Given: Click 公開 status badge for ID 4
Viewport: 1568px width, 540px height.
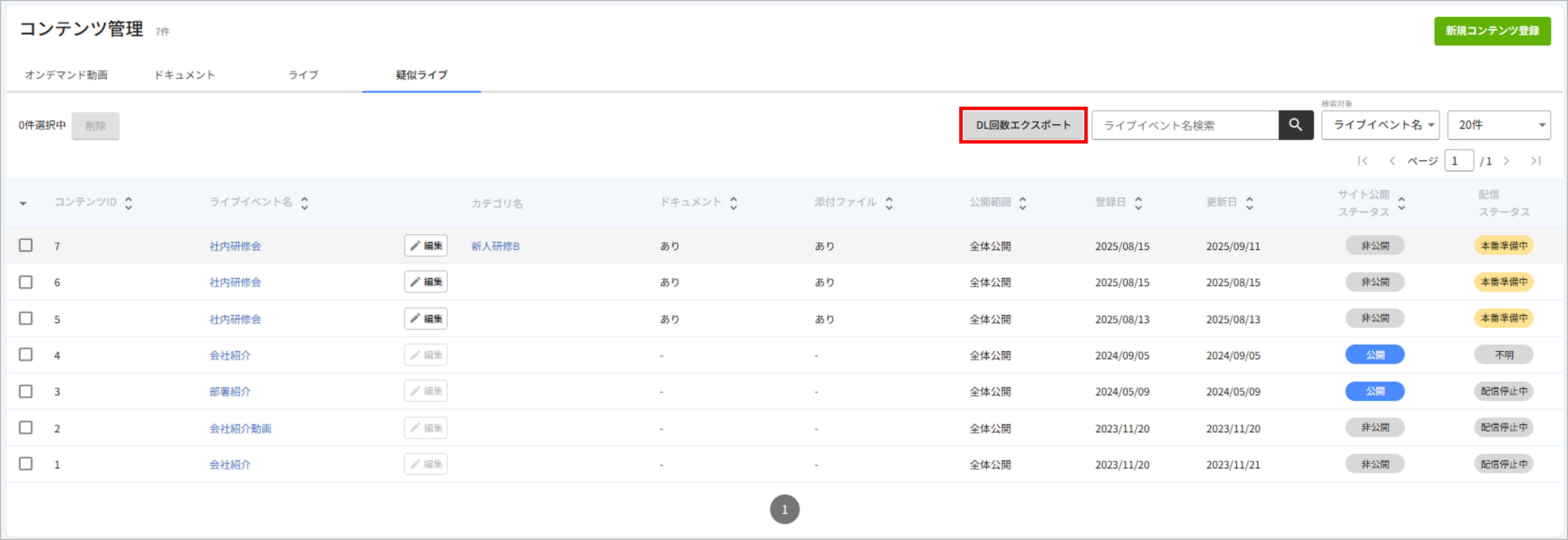Looking at the screenshot, I should coord(1374,354).
